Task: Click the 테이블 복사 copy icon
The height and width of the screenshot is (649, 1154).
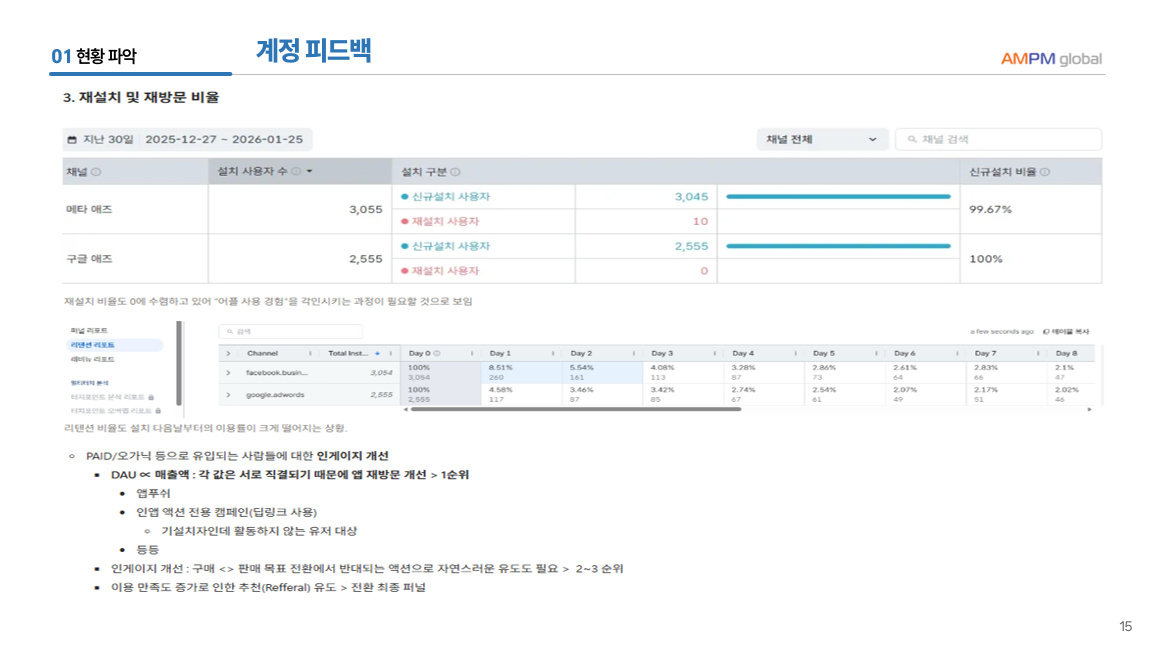Action: pyautogui.click(x=1045, y=331)
